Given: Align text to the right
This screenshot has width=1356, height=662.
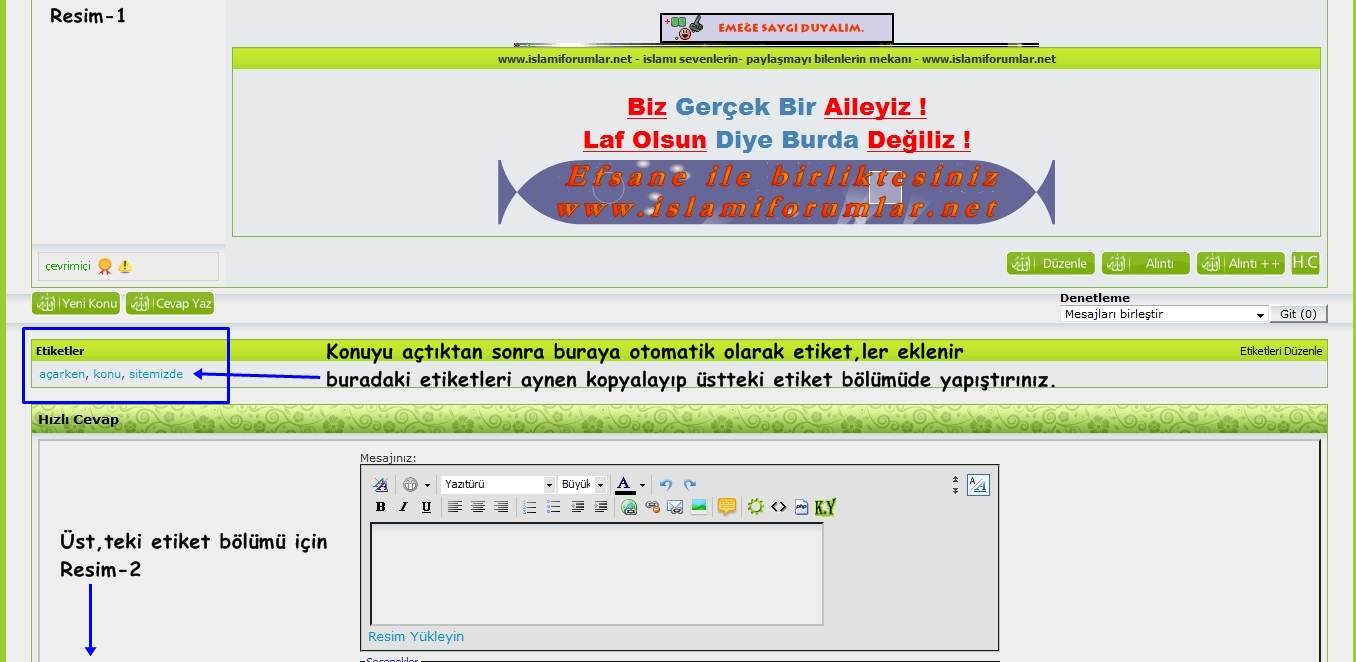Looking at the screenshot, I should tap(501, 507).
